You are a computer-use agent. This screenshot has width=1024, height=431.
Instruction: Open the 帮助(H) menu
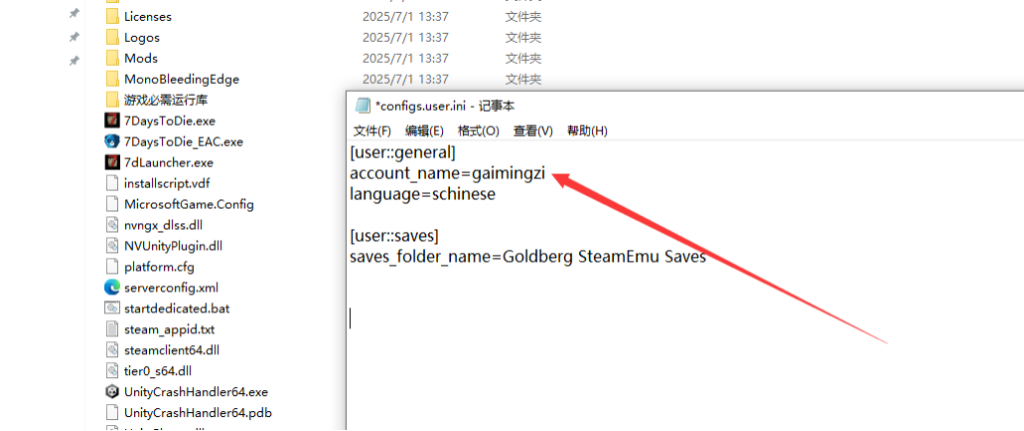pyautogui.click(x=587, y=131)
